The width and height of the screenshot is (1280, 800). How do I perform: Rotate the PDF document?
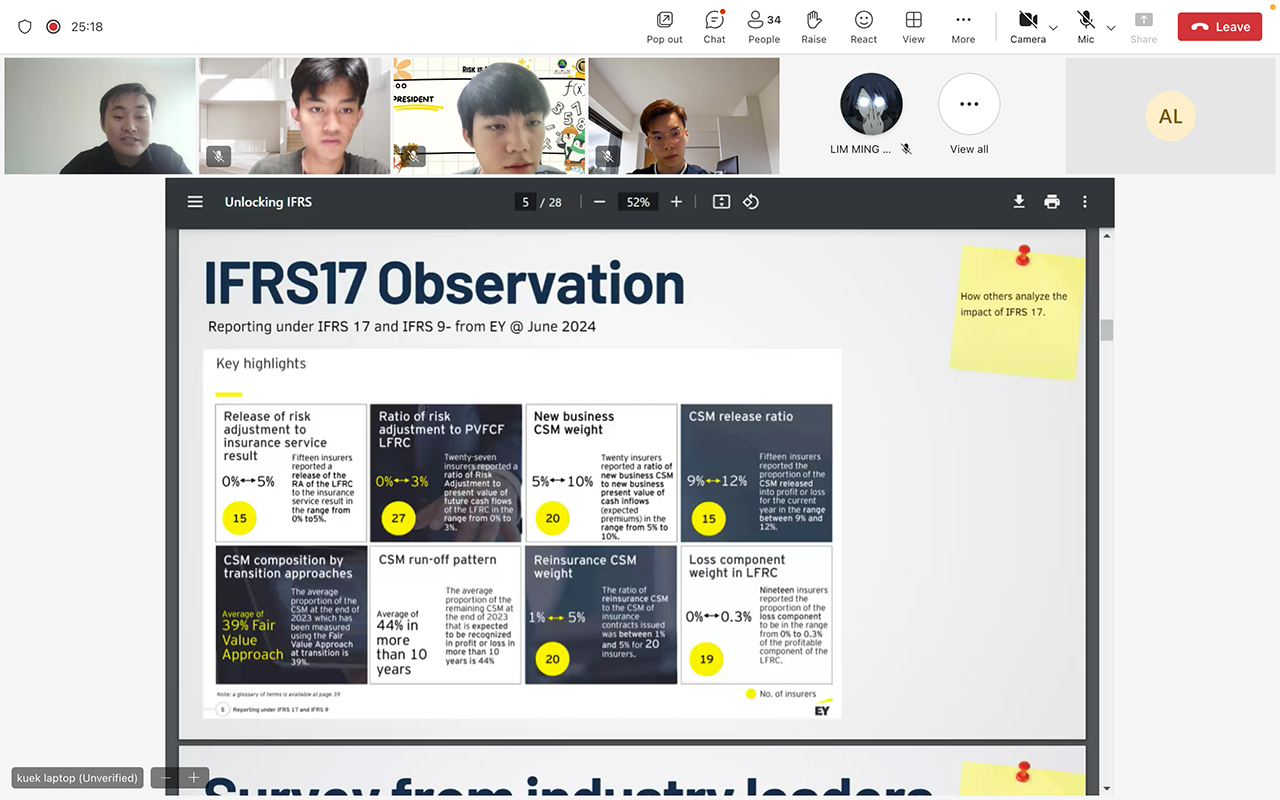coord(751,202)
